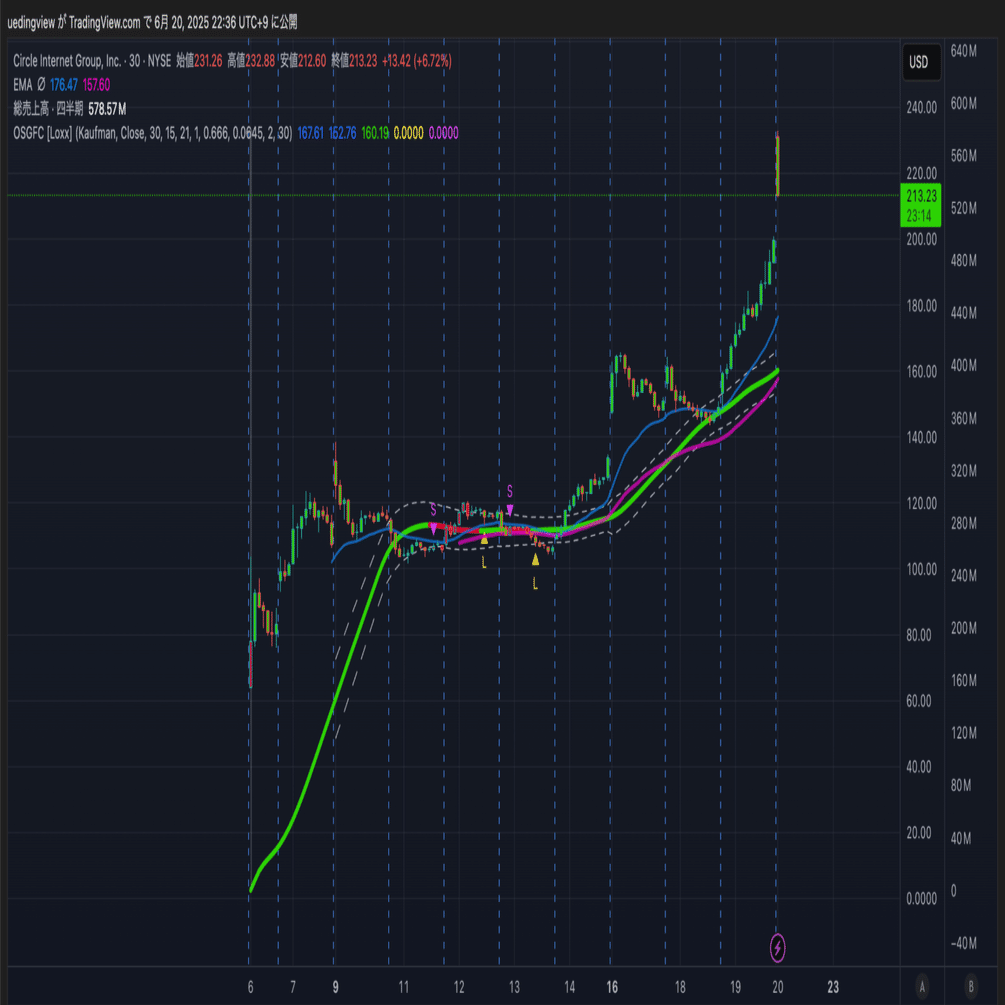Click the OSGFC value 167.61
The height and width of the screenshot is (1005, 1005).
(311, 133)
